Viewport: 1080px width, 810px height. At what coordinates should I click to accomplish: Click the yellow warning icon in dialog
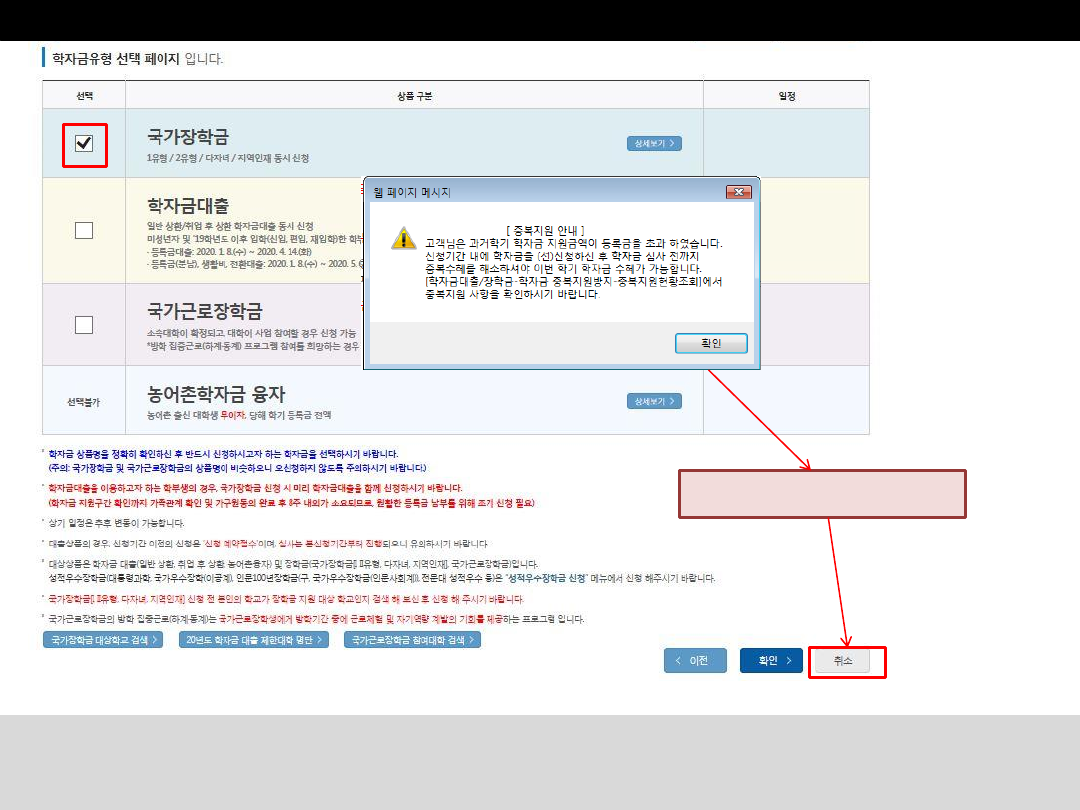(402, 237)
